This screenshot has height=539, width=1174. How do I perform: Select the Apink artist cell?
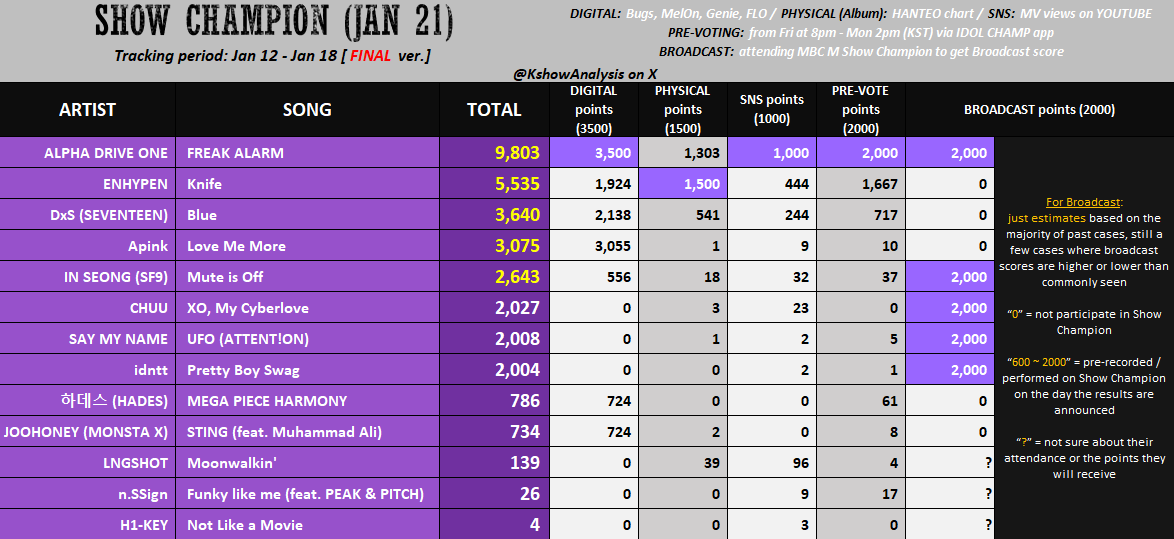coord(88,246)
